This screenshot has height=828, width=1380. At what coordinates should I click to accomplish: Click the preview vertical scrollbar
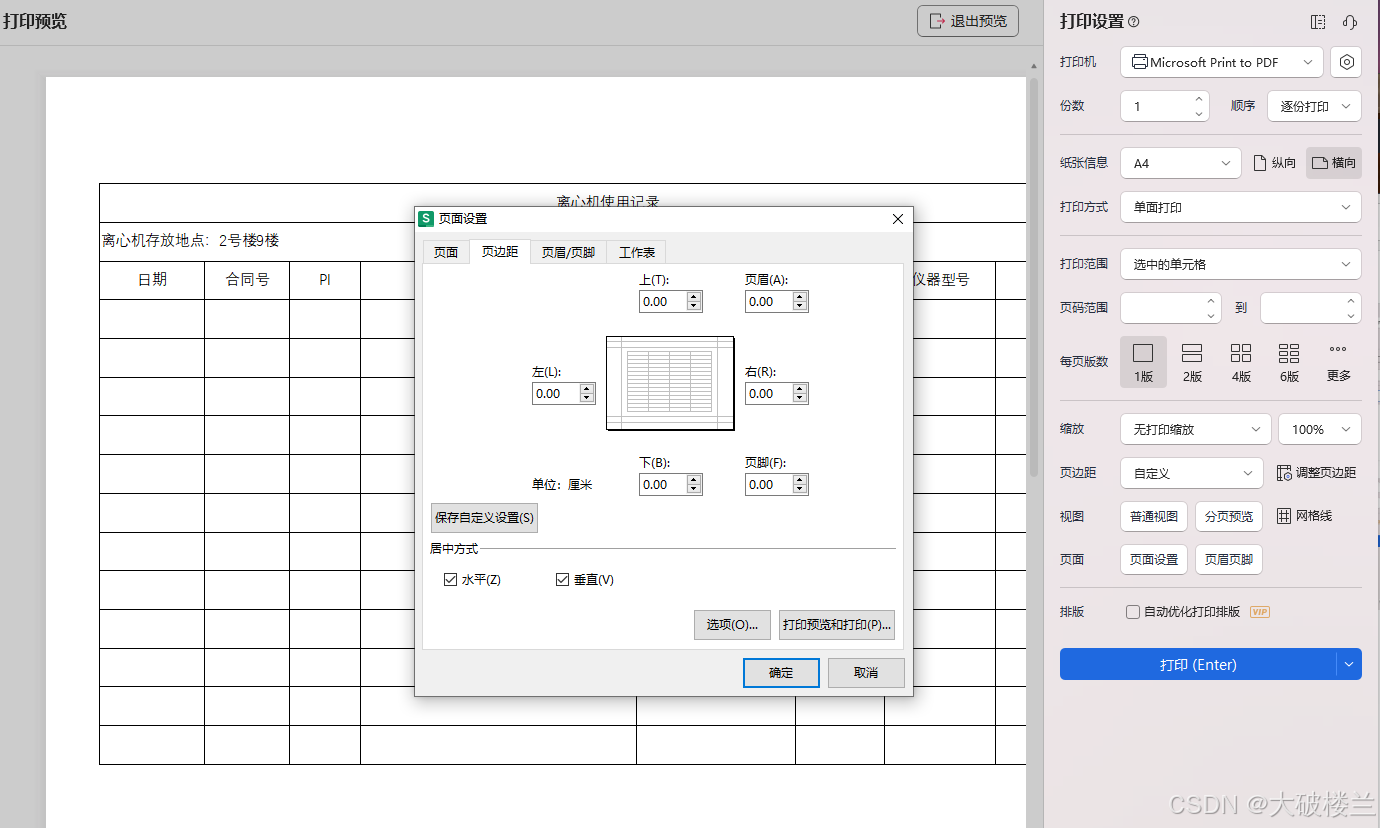click(x=1033, y=278)
